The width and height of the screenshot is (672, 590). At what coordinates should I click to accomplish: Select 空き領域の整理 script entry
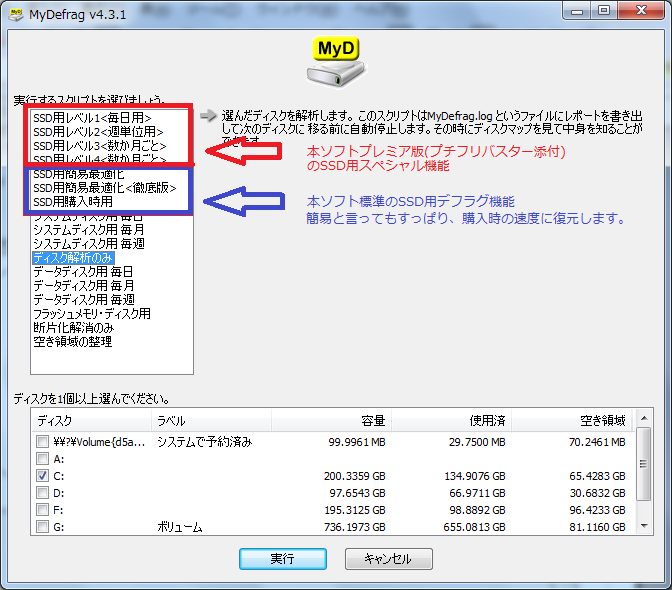(72, 341)
